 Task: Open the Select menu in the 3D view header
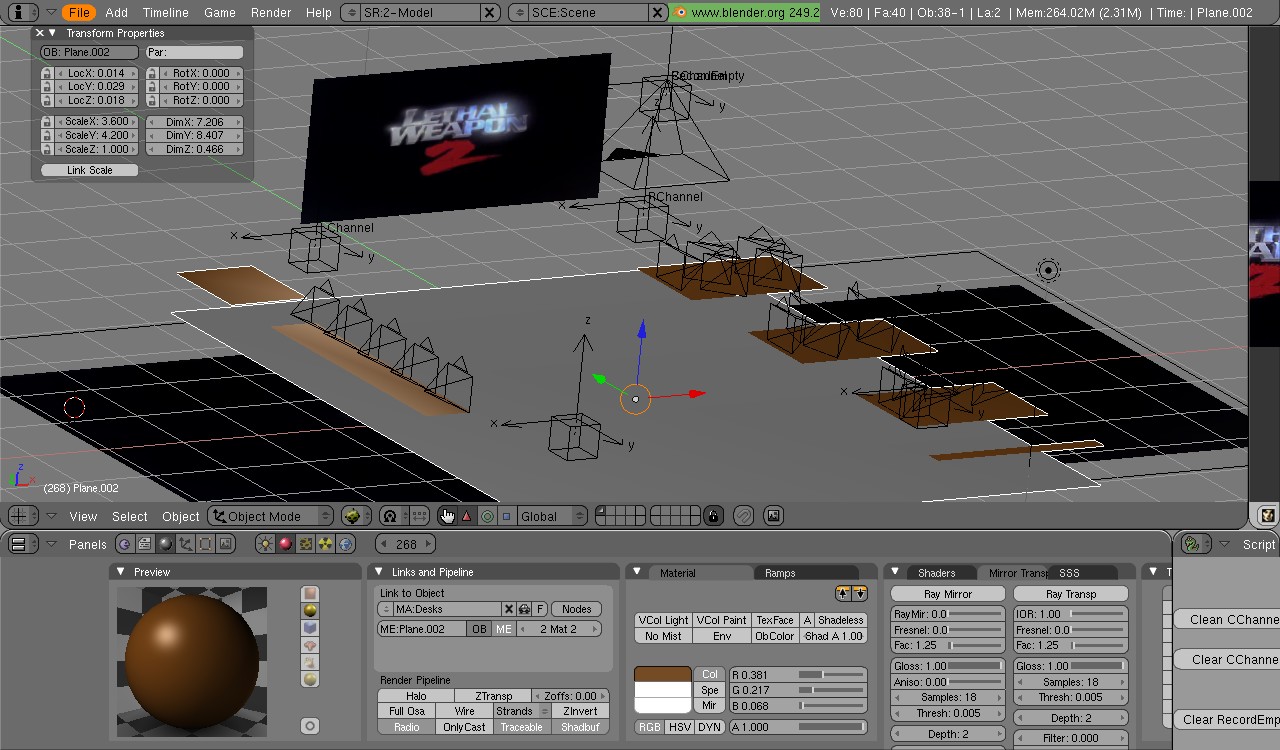click(x=129, y=516)
